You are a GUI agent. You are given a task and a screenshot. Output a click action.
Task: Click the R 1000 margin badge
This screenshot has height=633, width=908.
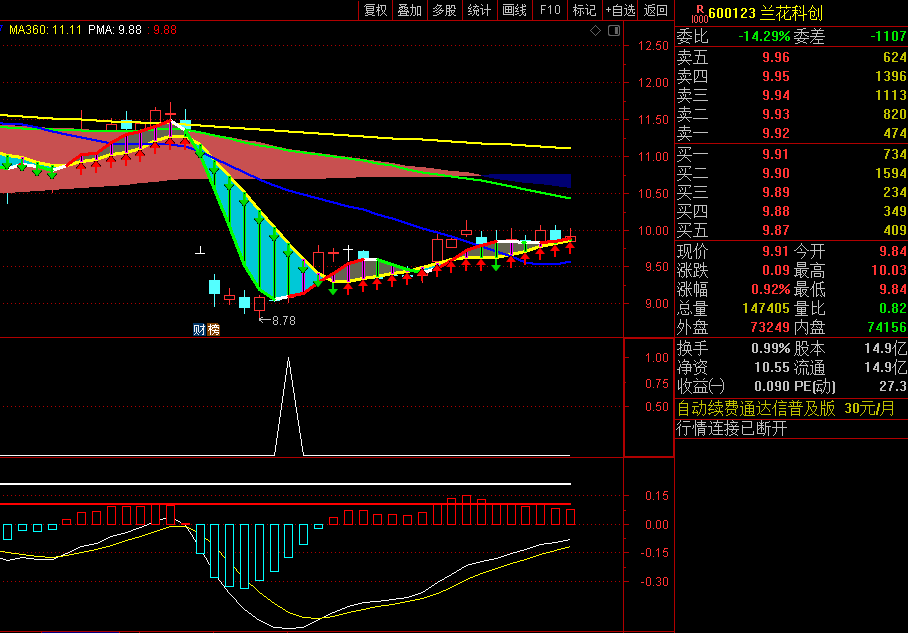point(700,14)
